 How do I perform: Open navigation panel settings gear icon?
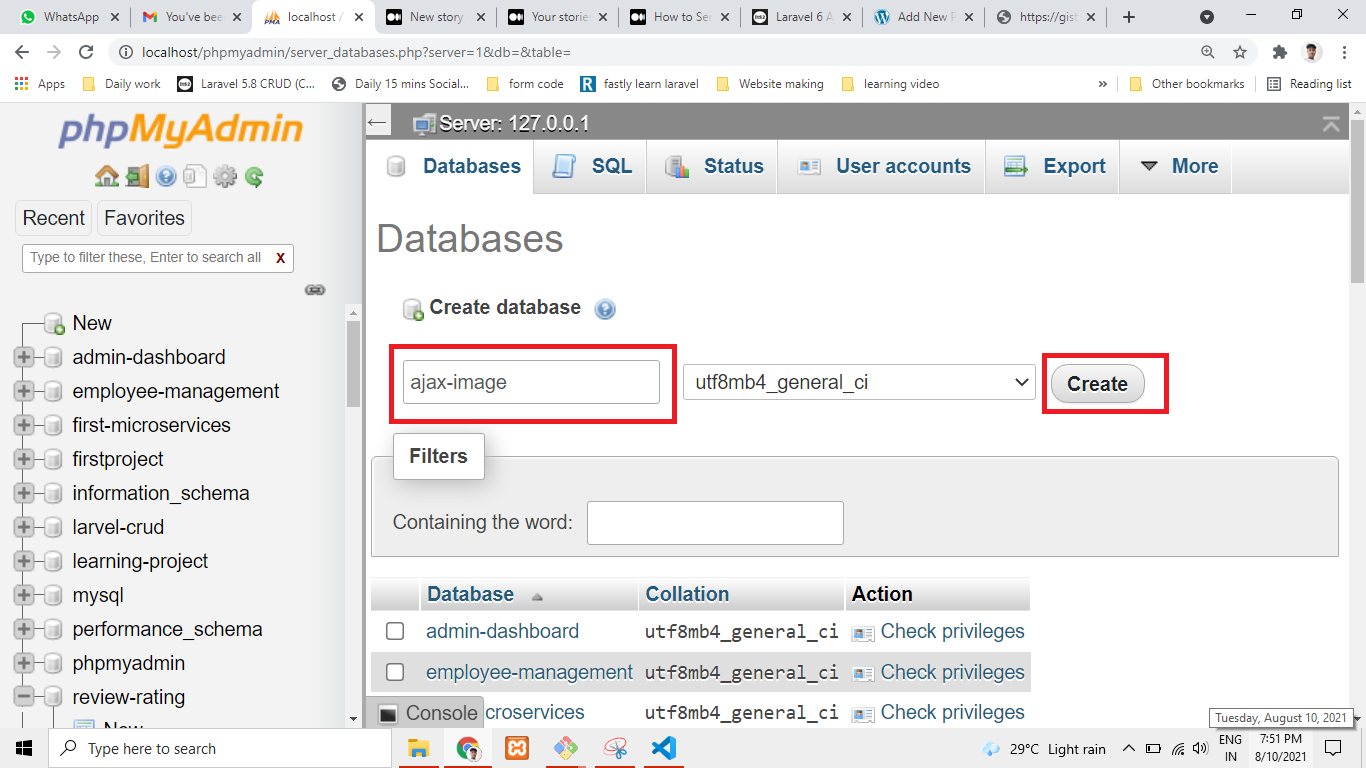(x=225, y=177)
